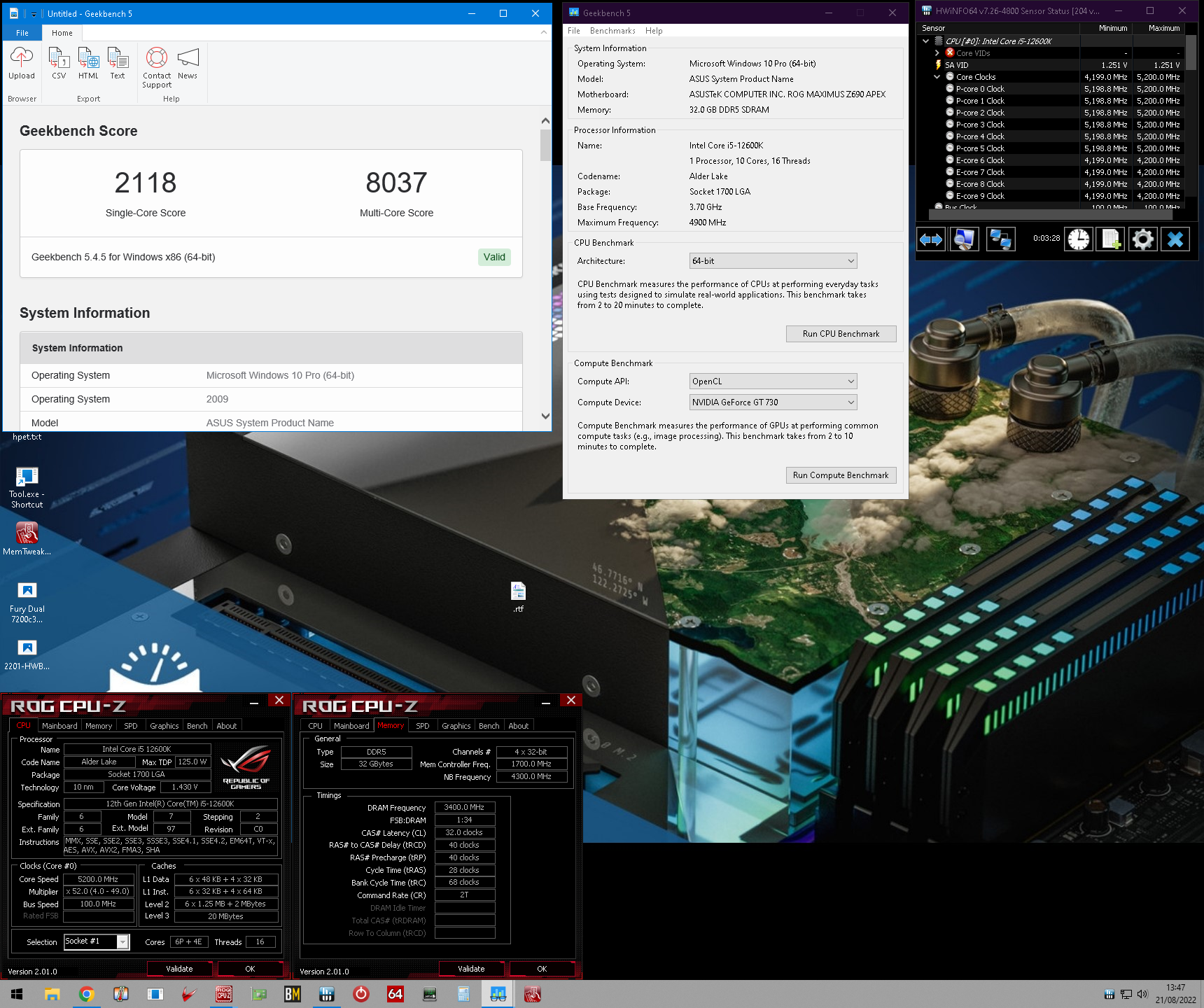Select Home ribbon tab
This screenshot has height=1008, width=1204.
tap(62, 33)
